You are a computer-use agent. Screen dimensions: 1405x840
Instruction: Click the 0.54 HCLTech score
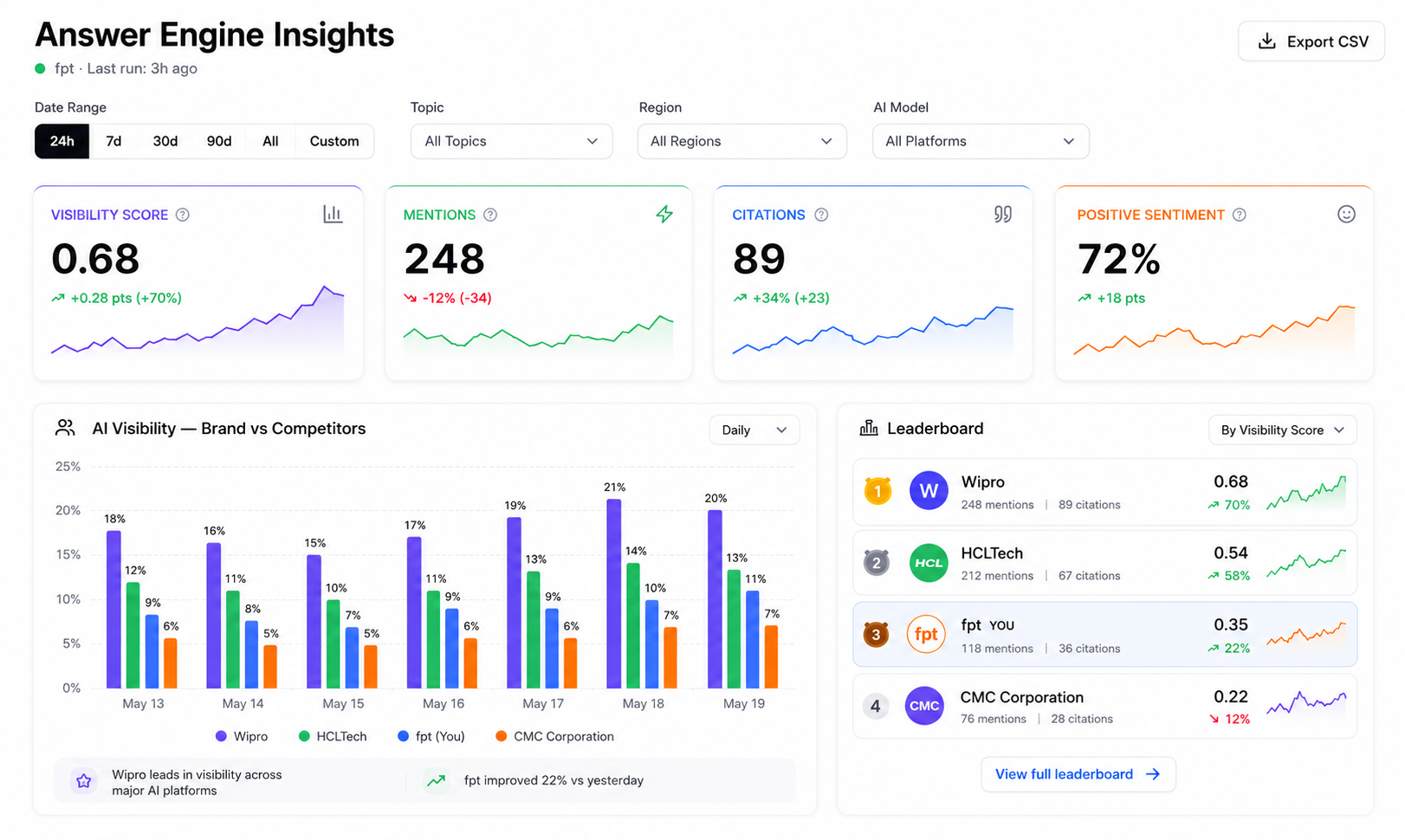click(1231, 552)
